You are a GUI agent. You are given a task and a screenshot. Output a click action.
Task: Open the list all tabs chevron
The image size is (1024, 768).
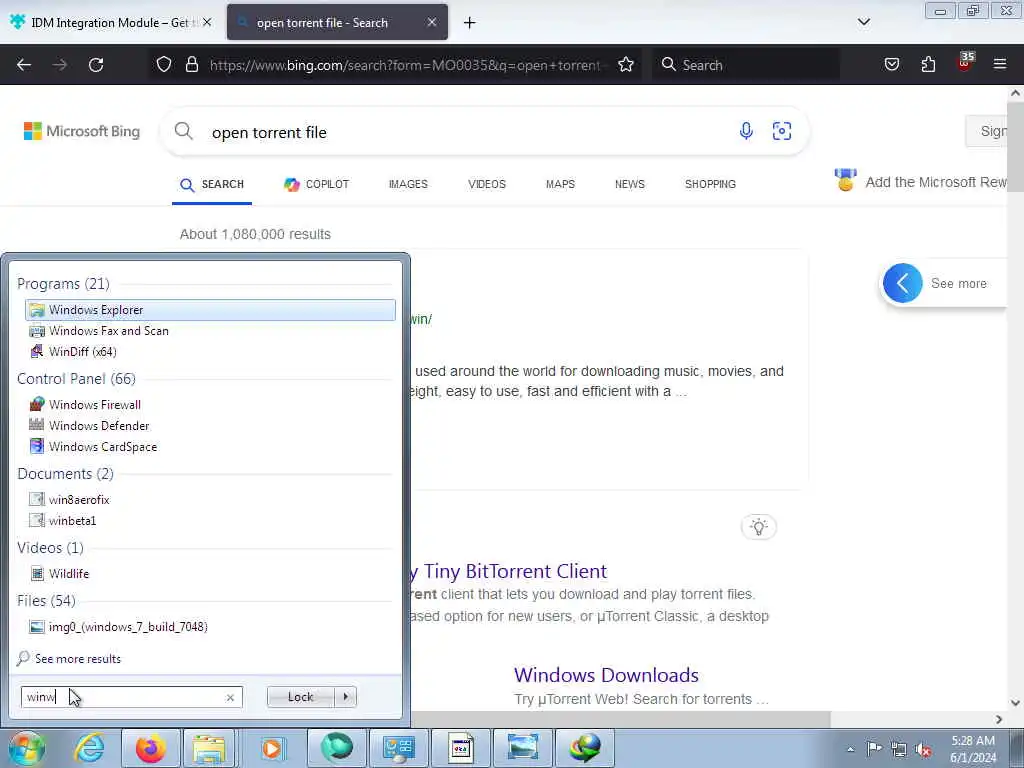[863, 22]
